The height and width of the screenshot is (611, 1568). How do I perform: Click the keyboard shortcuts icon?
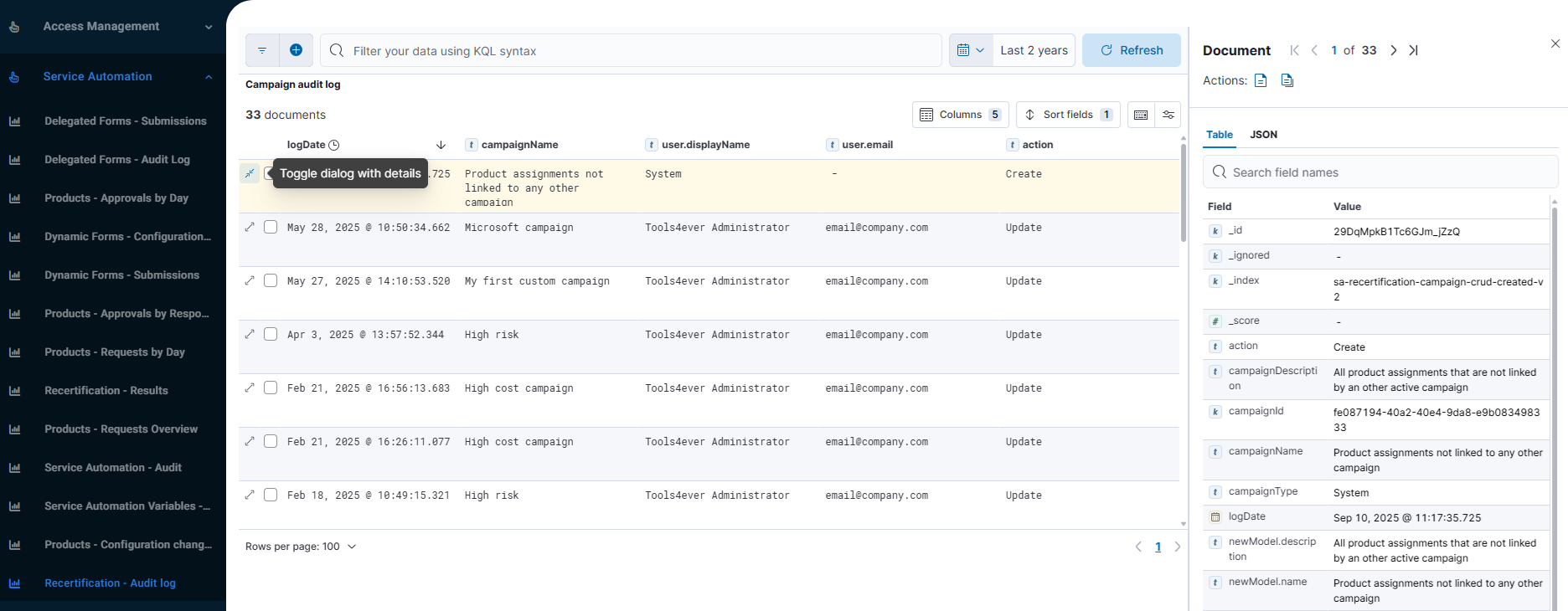coord(1141,115)
